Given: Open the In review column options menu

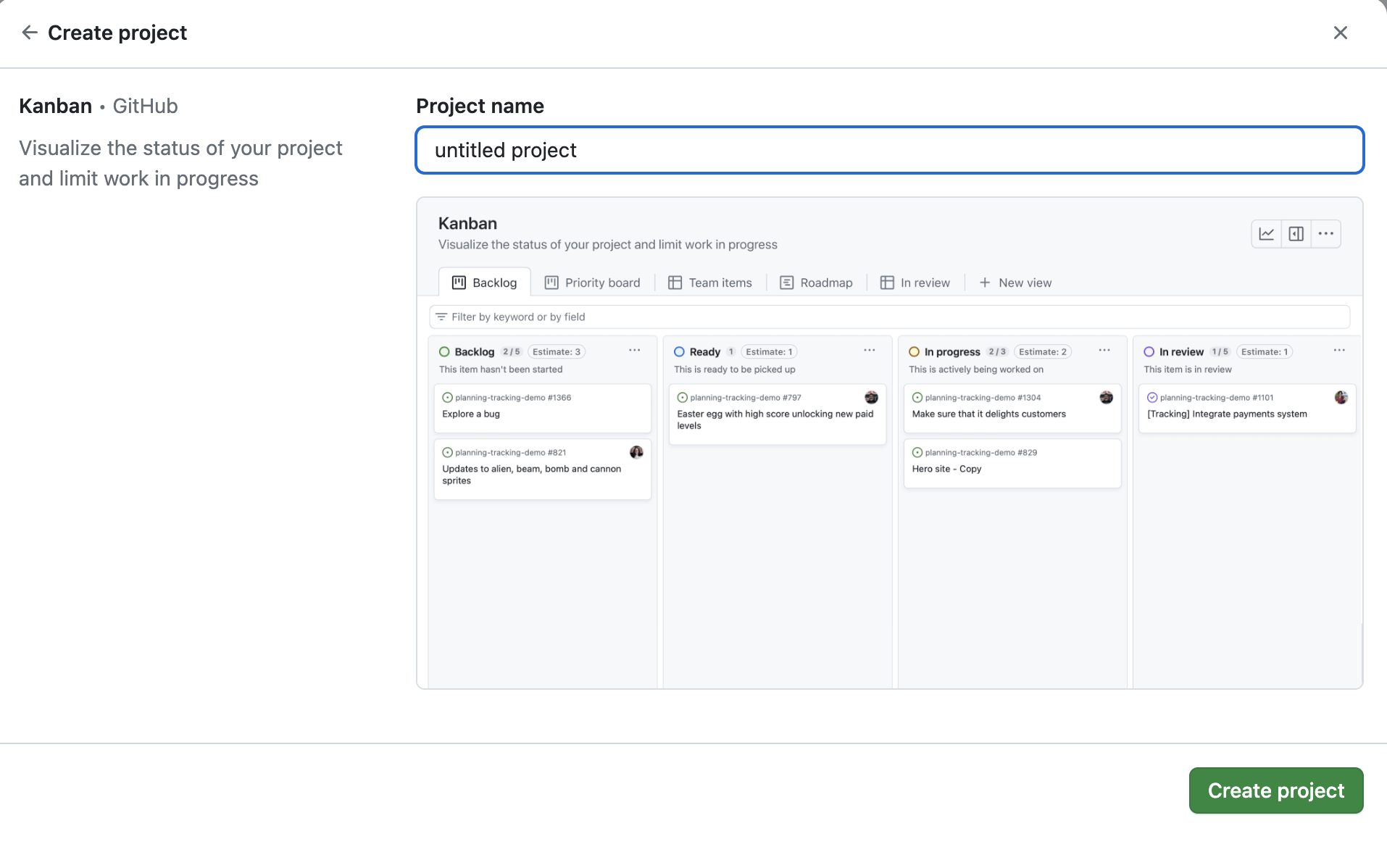Looking at the screenshot, I should (1338, 351).
